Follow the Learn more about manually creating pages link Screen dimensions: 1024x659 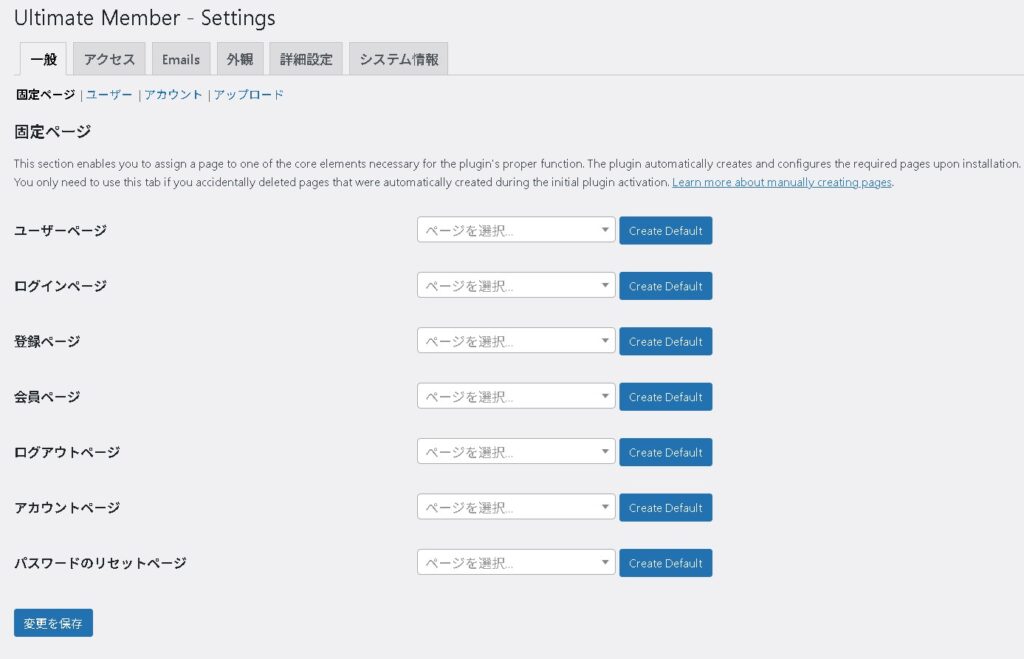click(781, 183)
